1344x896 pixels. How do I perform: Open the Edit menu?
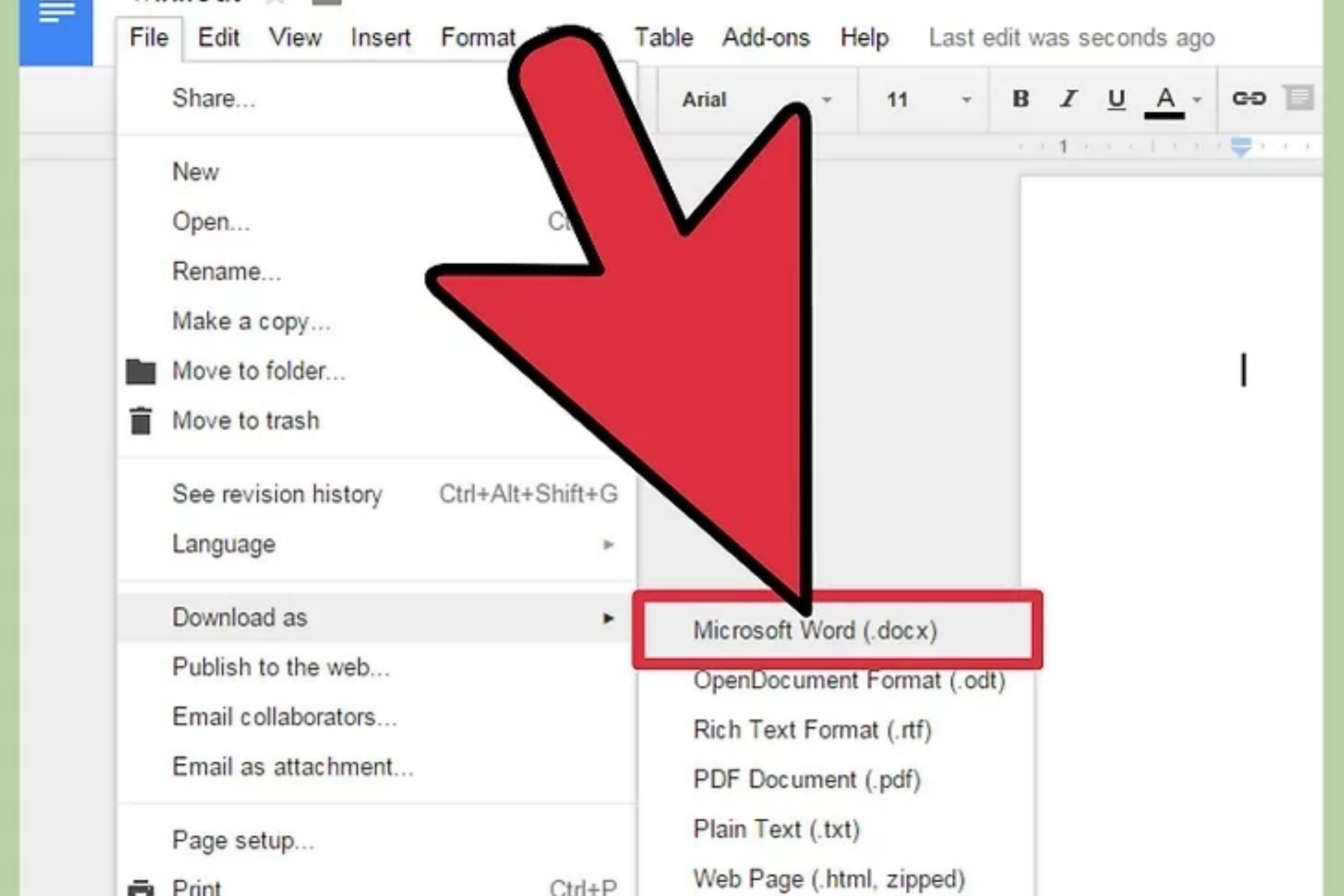click(218, 37)
